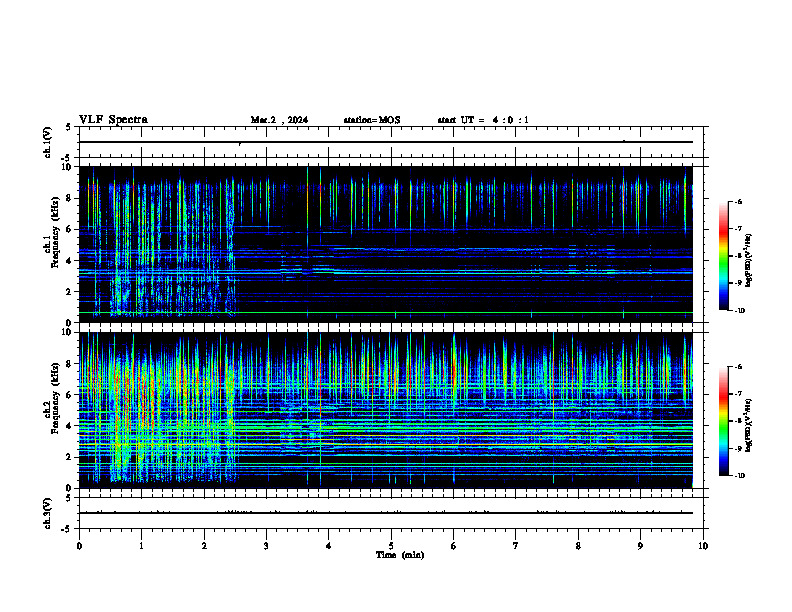Click the "-5" tick of the ch.3(V) axis
Viewport: 792px width, 612px height.
click(66, 529)
